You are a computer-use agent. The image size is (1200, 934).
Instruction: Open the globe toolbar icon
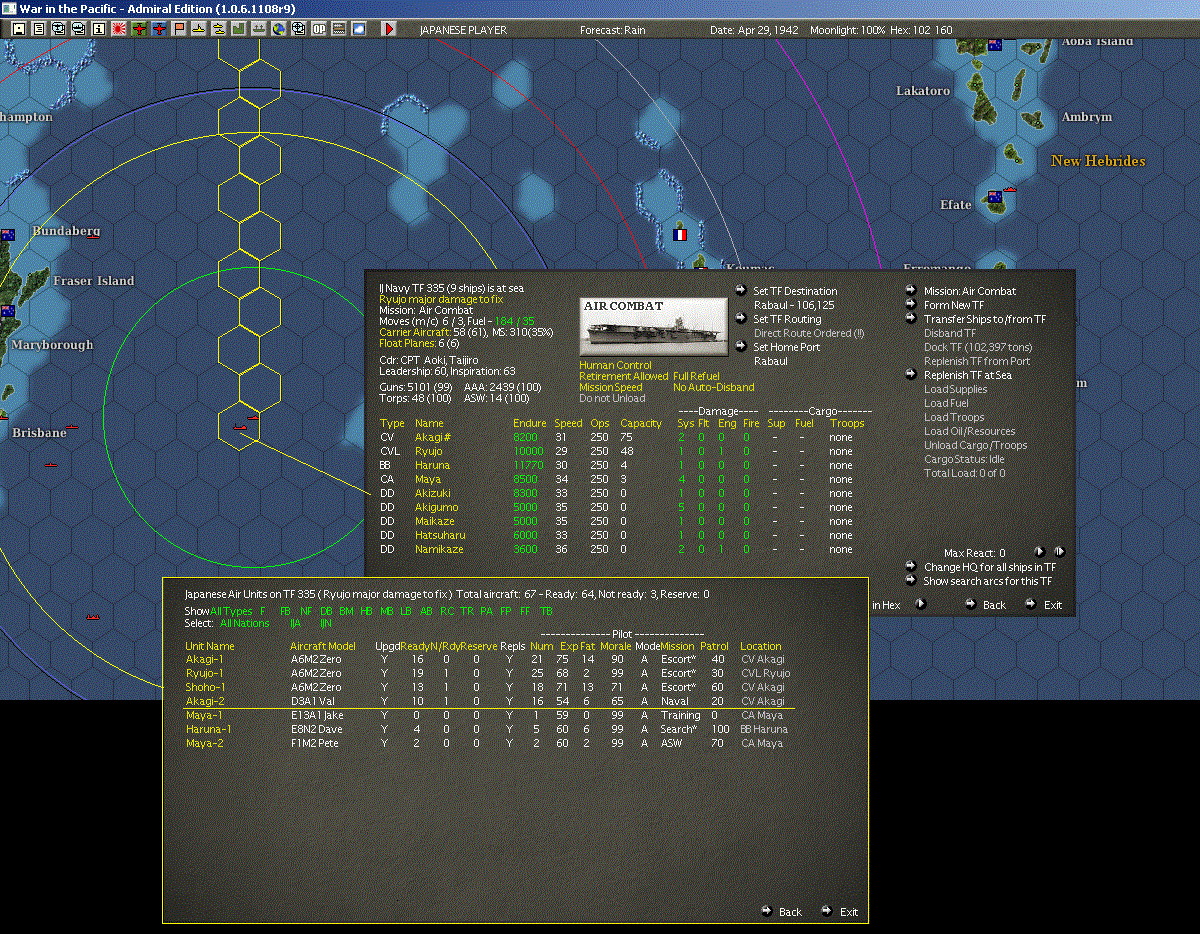click(x=278, y=29)
